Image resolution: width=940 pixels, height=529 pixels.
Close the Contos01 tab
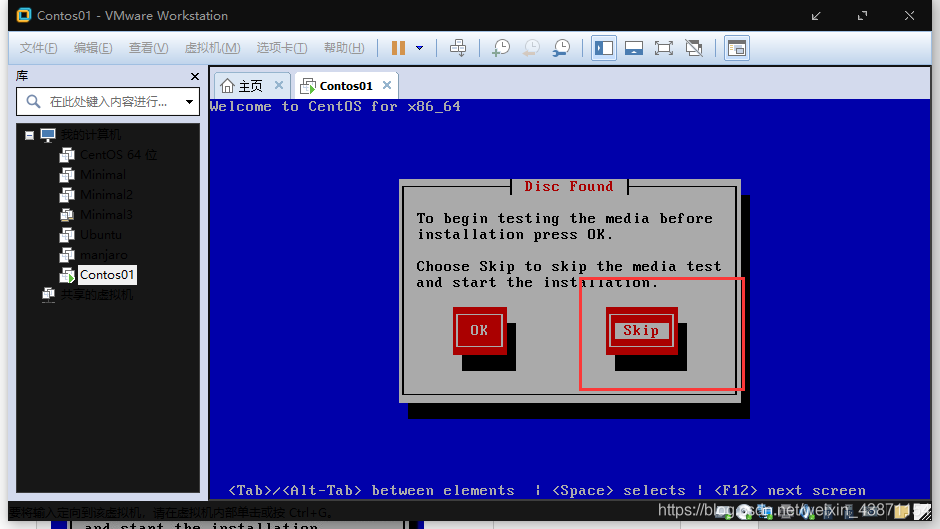[x=387, y=85]
